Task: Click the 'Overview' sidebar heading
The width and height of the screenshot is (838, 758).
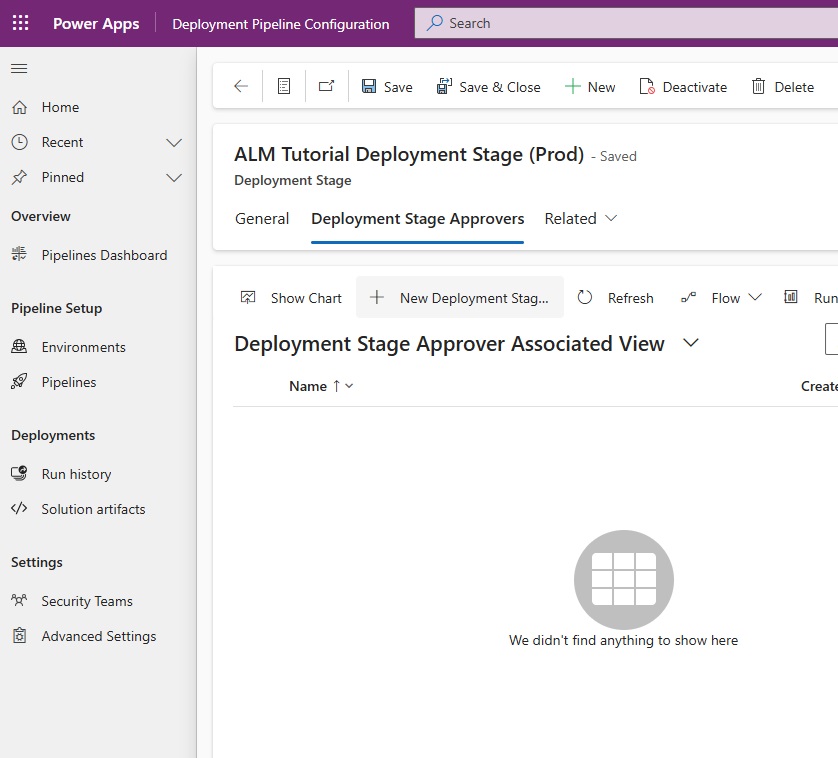Action: pos(41,216)
